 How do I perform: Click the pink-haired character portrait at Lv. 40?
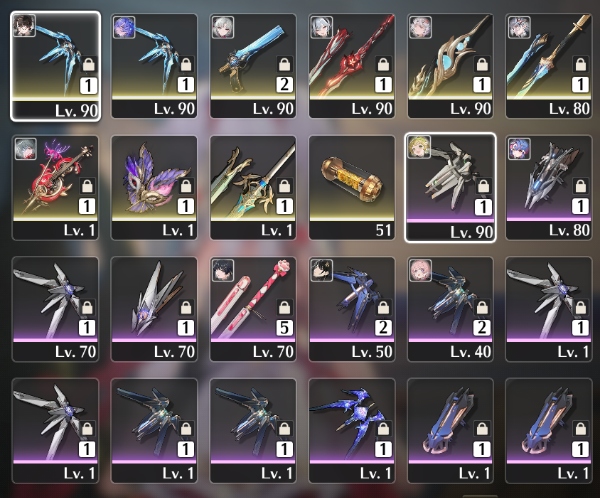tap(421, 270)
